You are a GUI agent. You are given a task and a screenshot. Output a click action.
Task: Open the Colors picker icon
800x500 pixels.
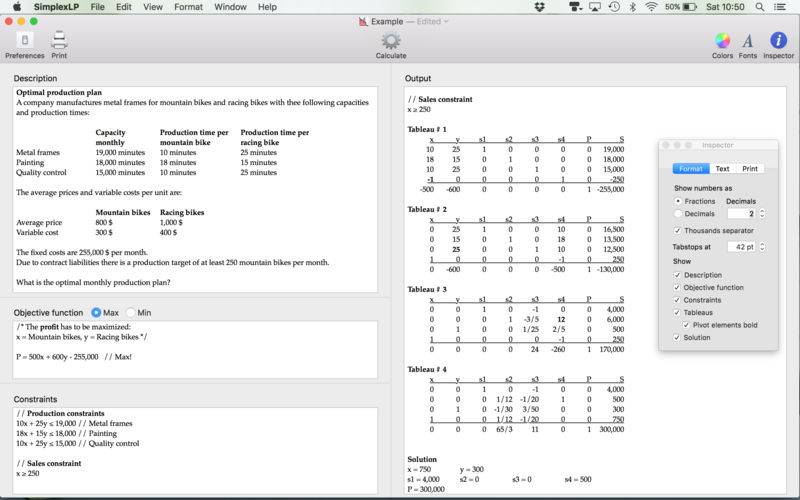[x=722, y=40]
